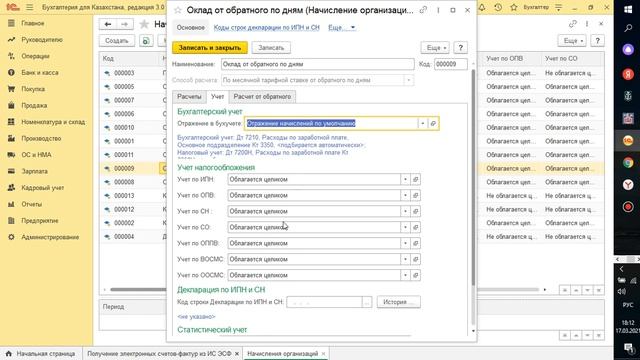Copy link to the dialog with chain icon
The height and width of the screenshot is (360, 640).
point(423,10)
